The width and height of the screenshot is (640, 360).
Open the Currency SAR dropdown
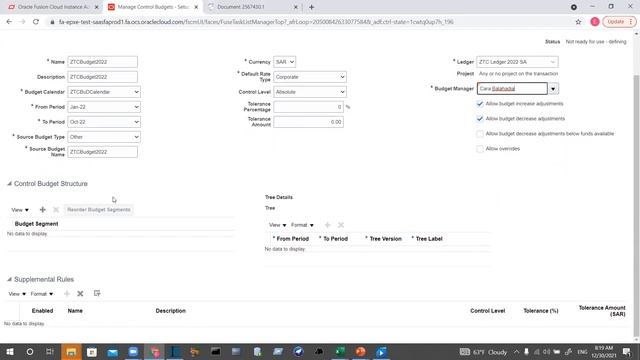point(284,62)
